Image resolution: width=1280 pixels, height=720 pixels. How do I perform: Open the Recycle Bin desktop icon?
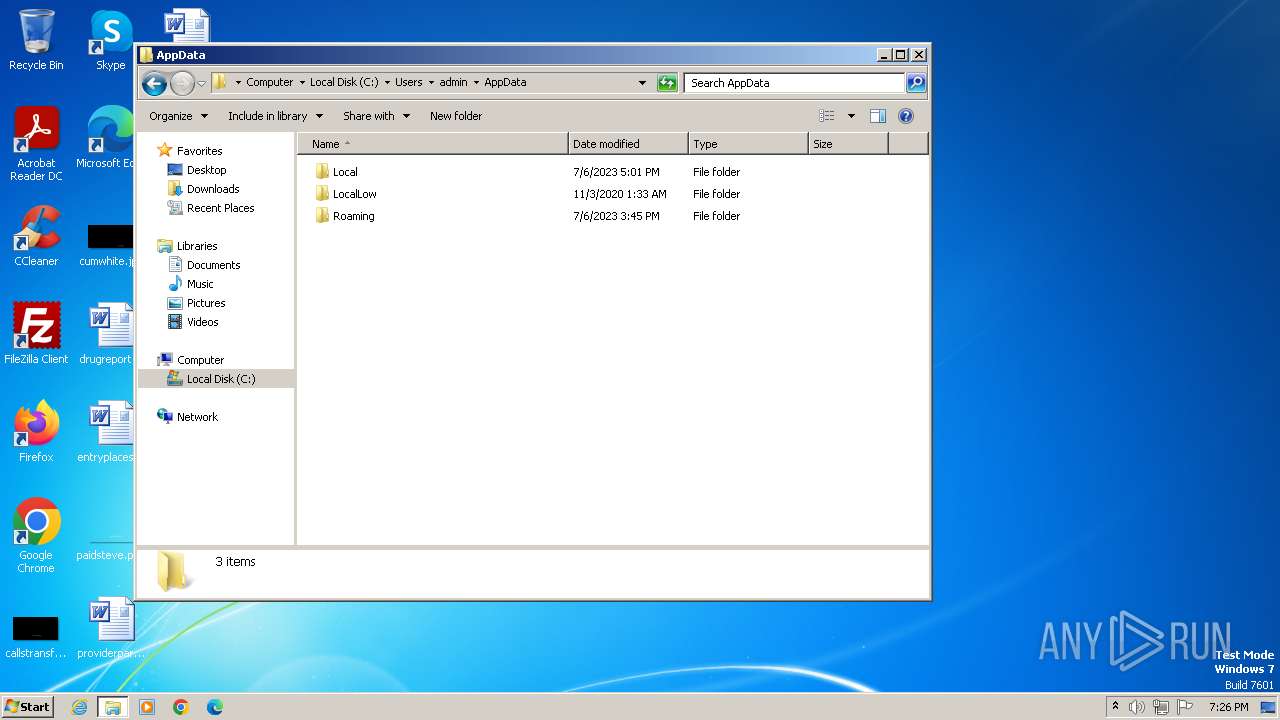point(36,40)
